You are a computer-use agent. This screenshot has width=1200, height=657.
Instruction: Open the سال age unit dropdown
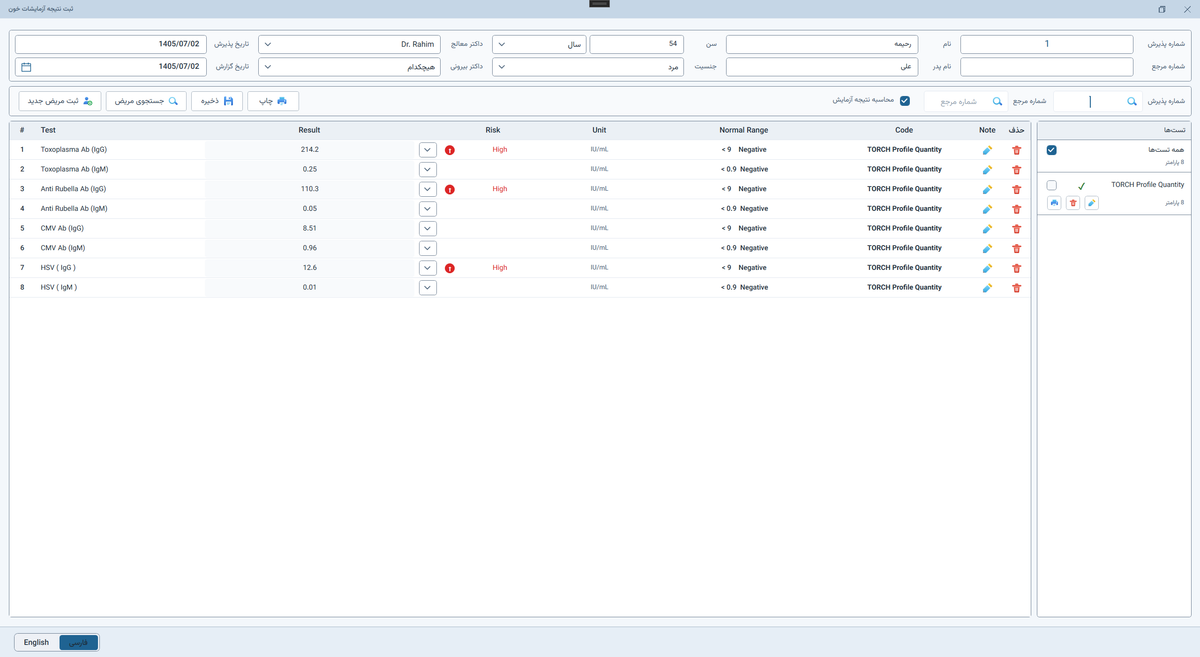pyautogui.click(x=539, y=45)
